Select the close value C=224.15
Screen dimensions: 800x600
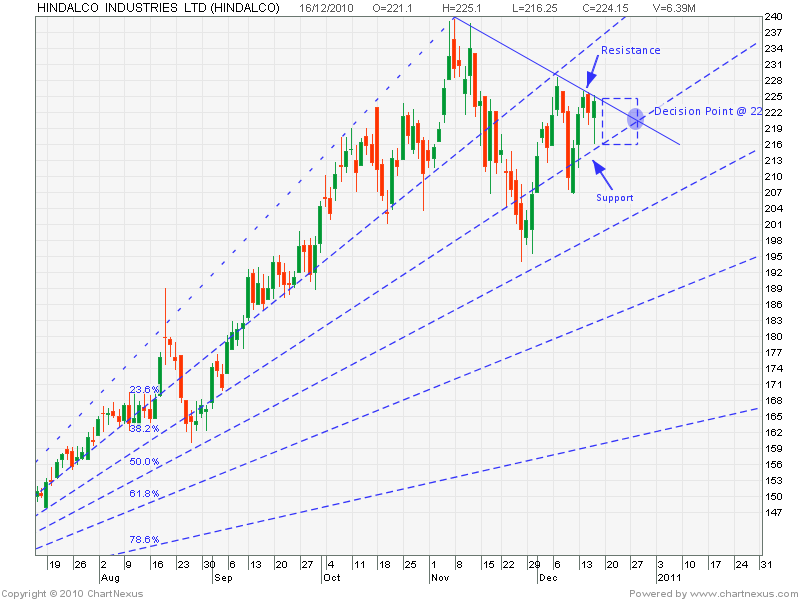click(x=605, y=8)
